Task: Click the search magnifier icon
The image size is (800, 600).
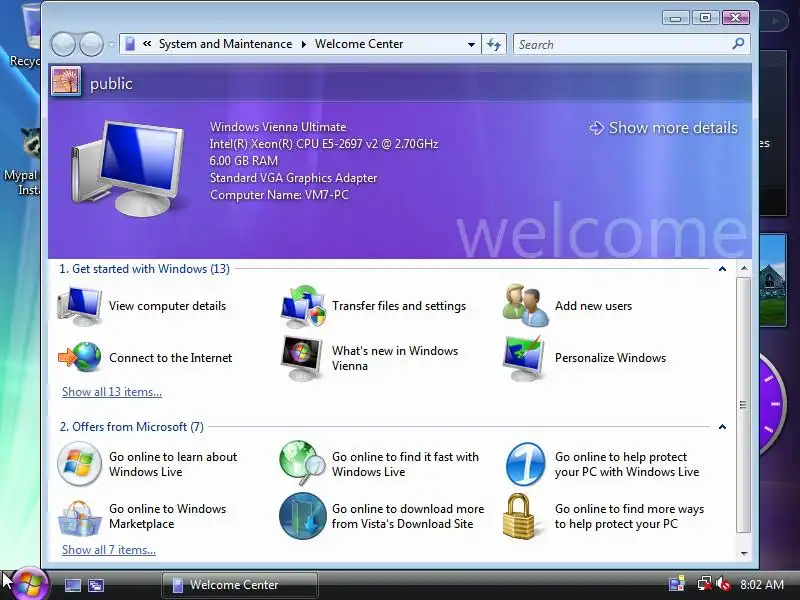Action: pos(738,44)
